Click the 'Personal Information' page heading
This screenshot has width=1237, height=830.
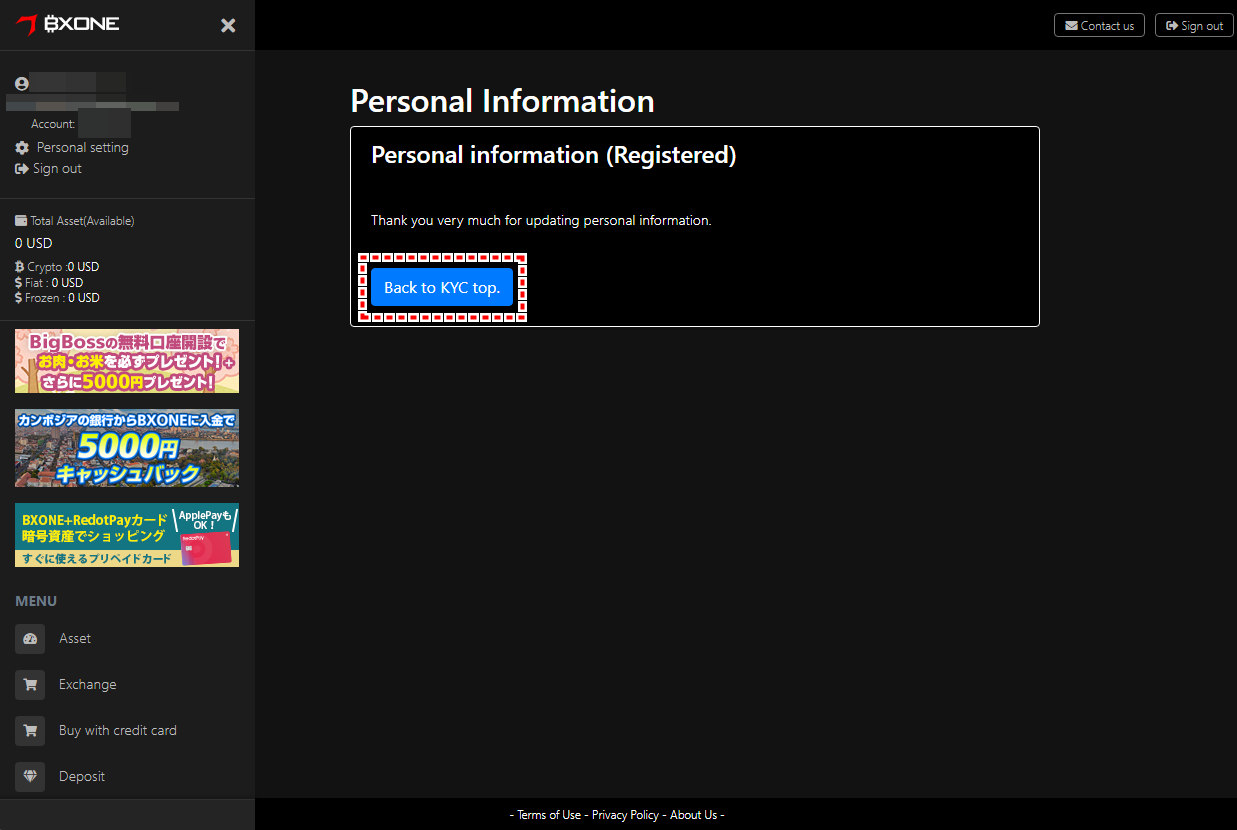(503, 101)
